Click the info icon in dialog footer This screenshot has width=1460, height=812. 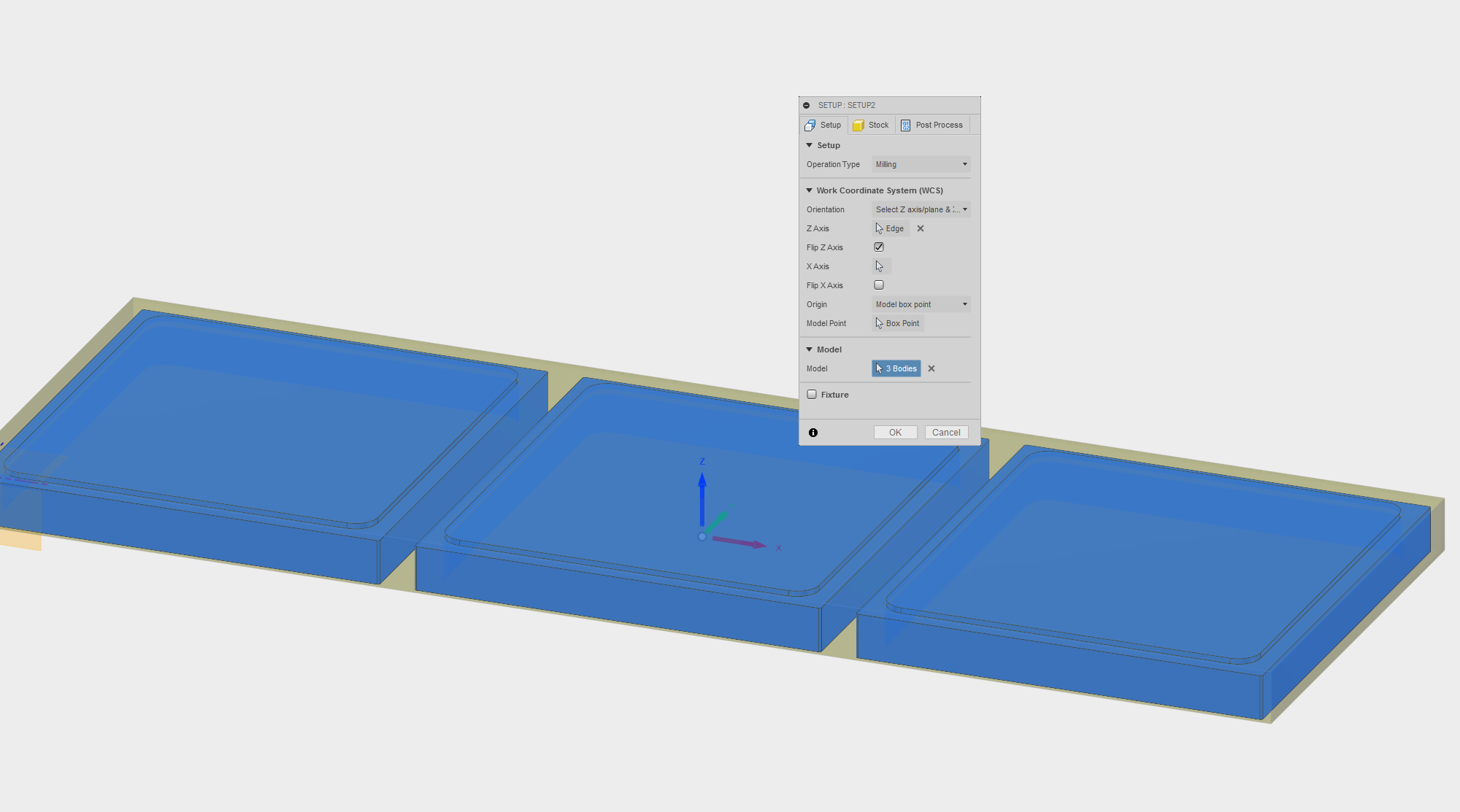coord(813,433)
